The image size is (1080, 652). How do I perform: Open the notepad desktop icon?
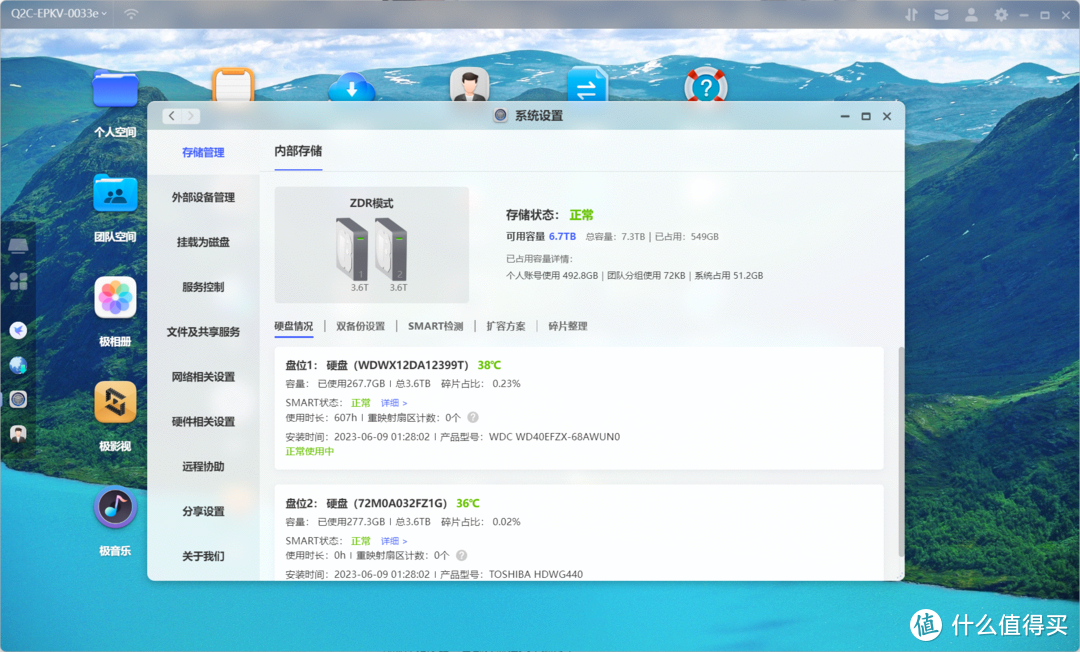point(233,85)
